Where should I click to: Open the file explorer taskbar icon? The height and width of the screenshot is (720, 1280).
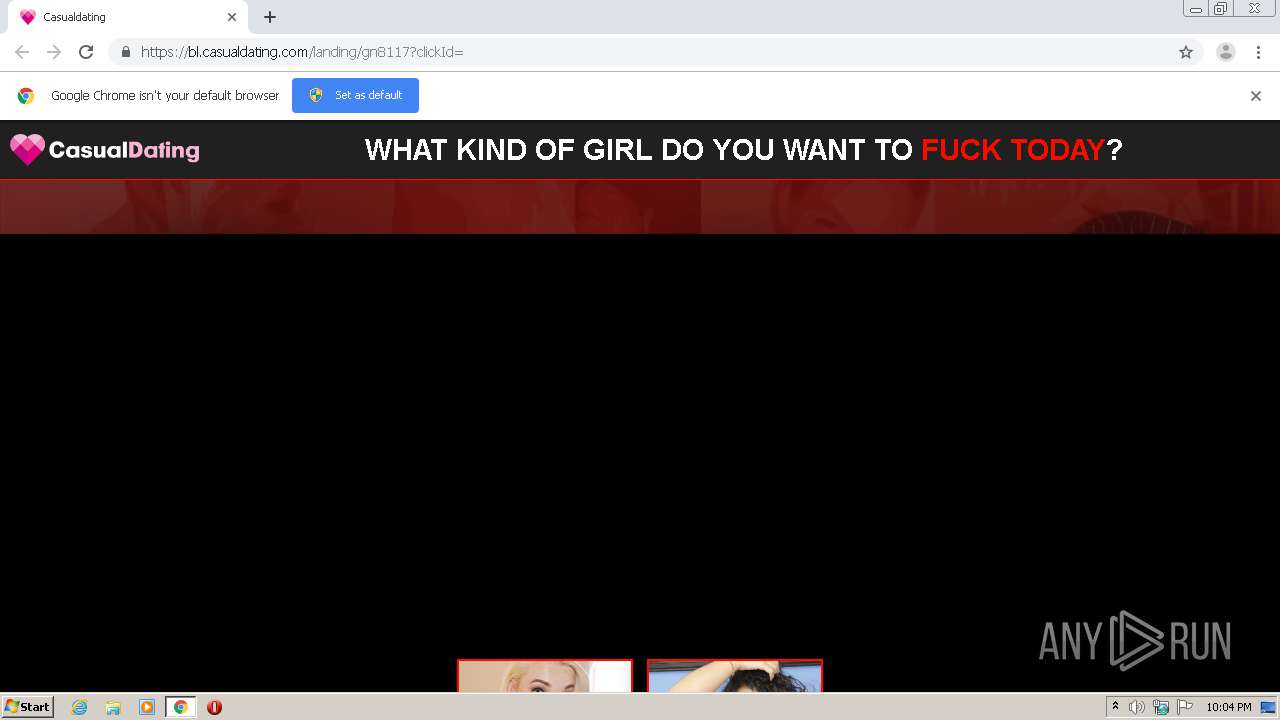(113, 707)
